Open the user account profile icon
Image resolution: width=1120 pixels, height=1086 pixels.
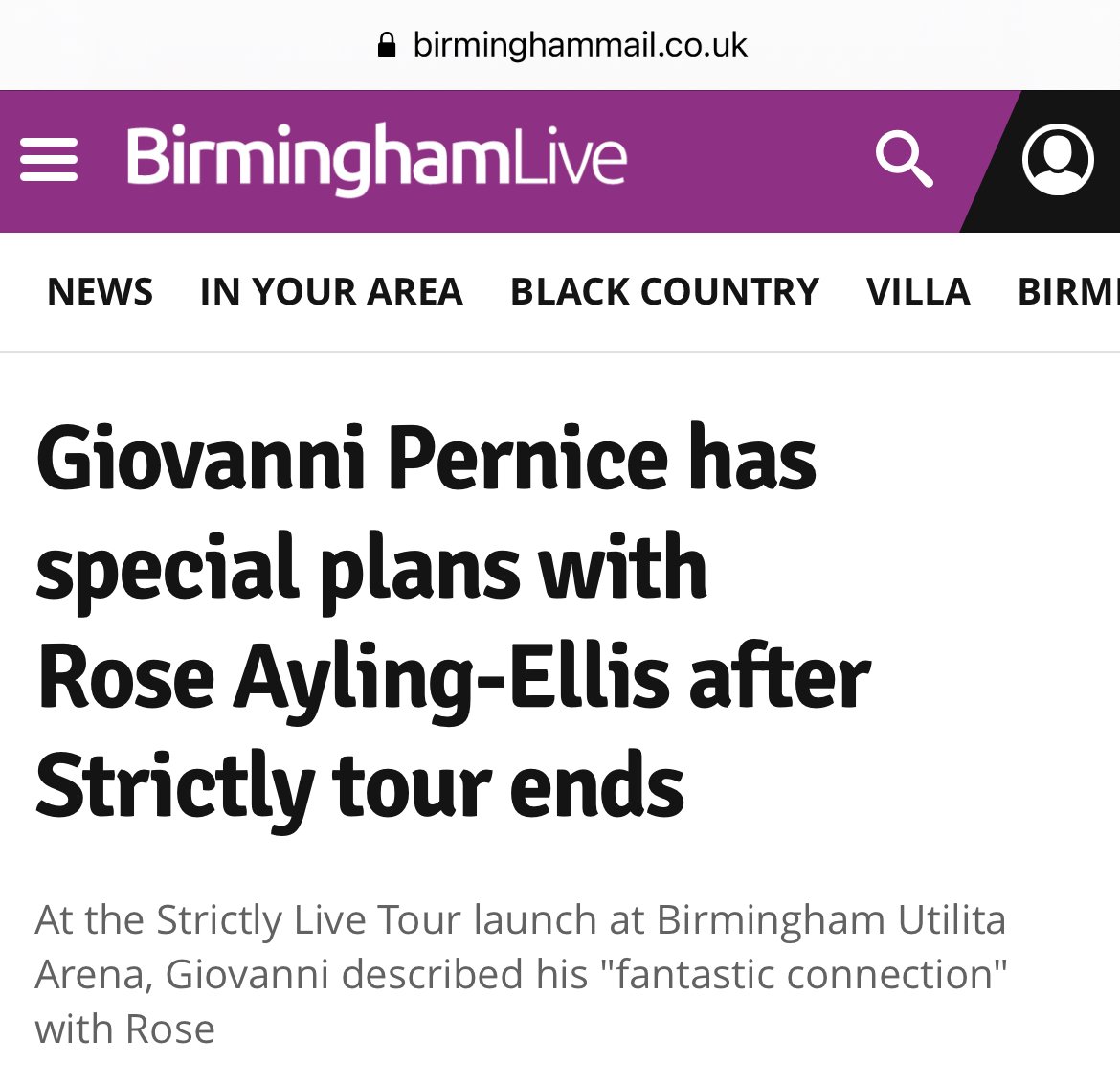(x=1058, y=159)
